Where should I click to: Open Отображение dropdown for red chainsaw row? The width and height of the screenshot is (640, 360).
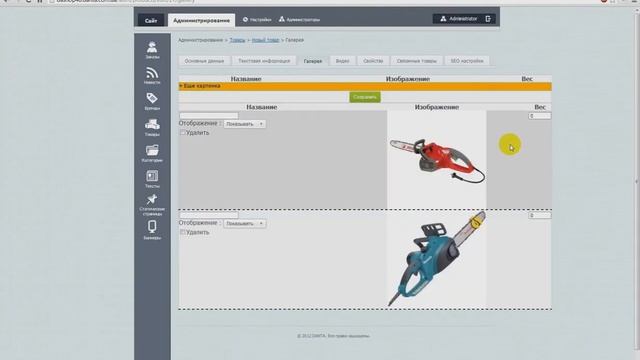(x=244, y=124)
